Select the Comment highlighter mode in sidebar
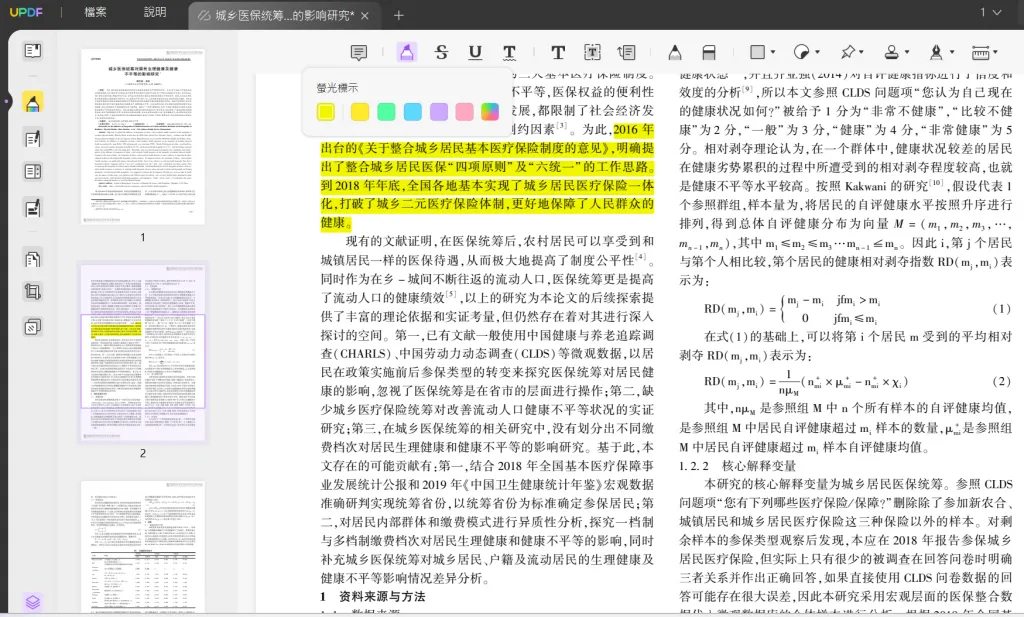Image resolution: width=1024 pixels, height=617 pixels. (33, 103)
